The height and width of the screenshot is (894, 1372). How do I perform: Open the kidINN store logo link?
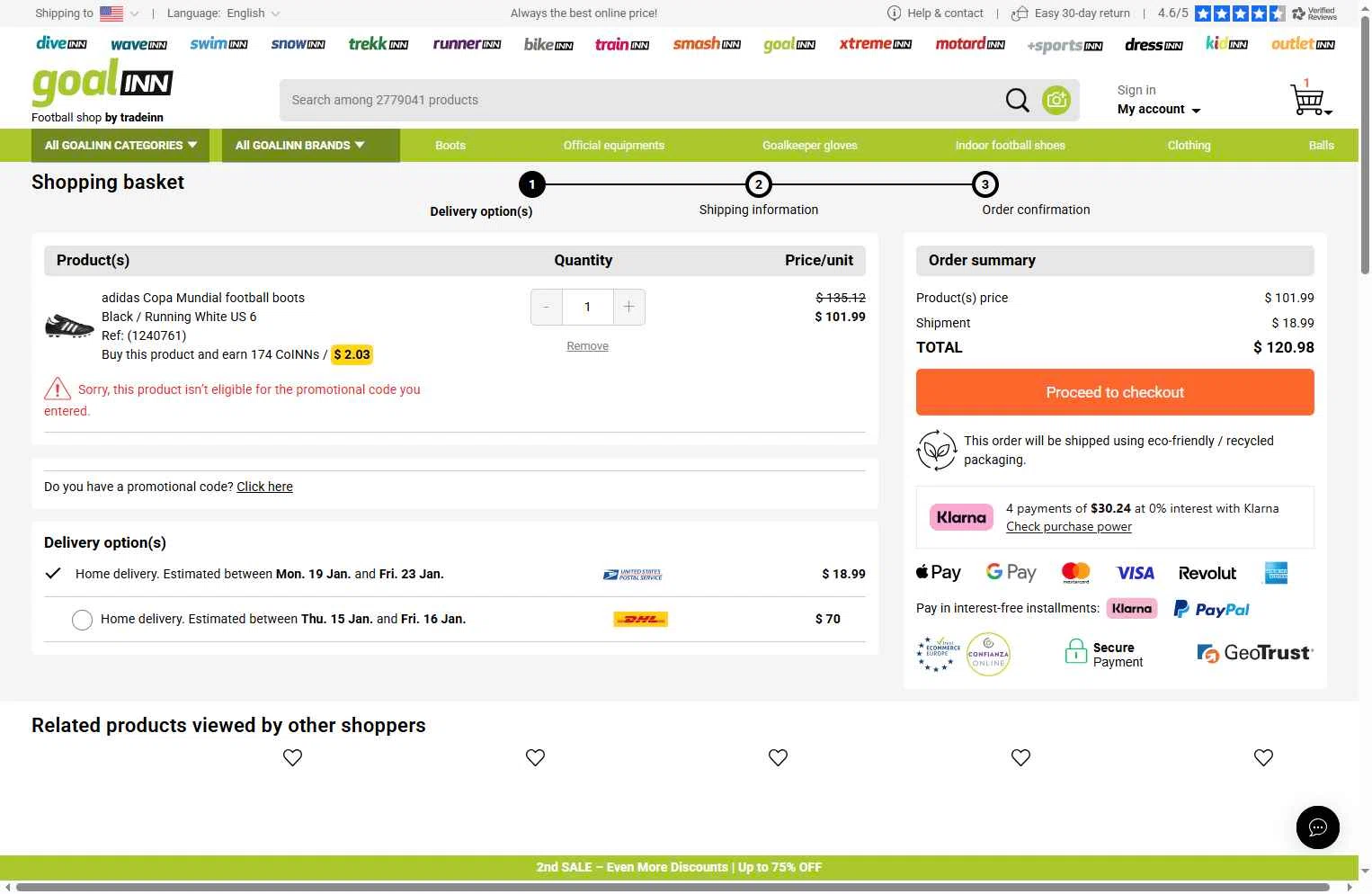(x=1226, y=43)
